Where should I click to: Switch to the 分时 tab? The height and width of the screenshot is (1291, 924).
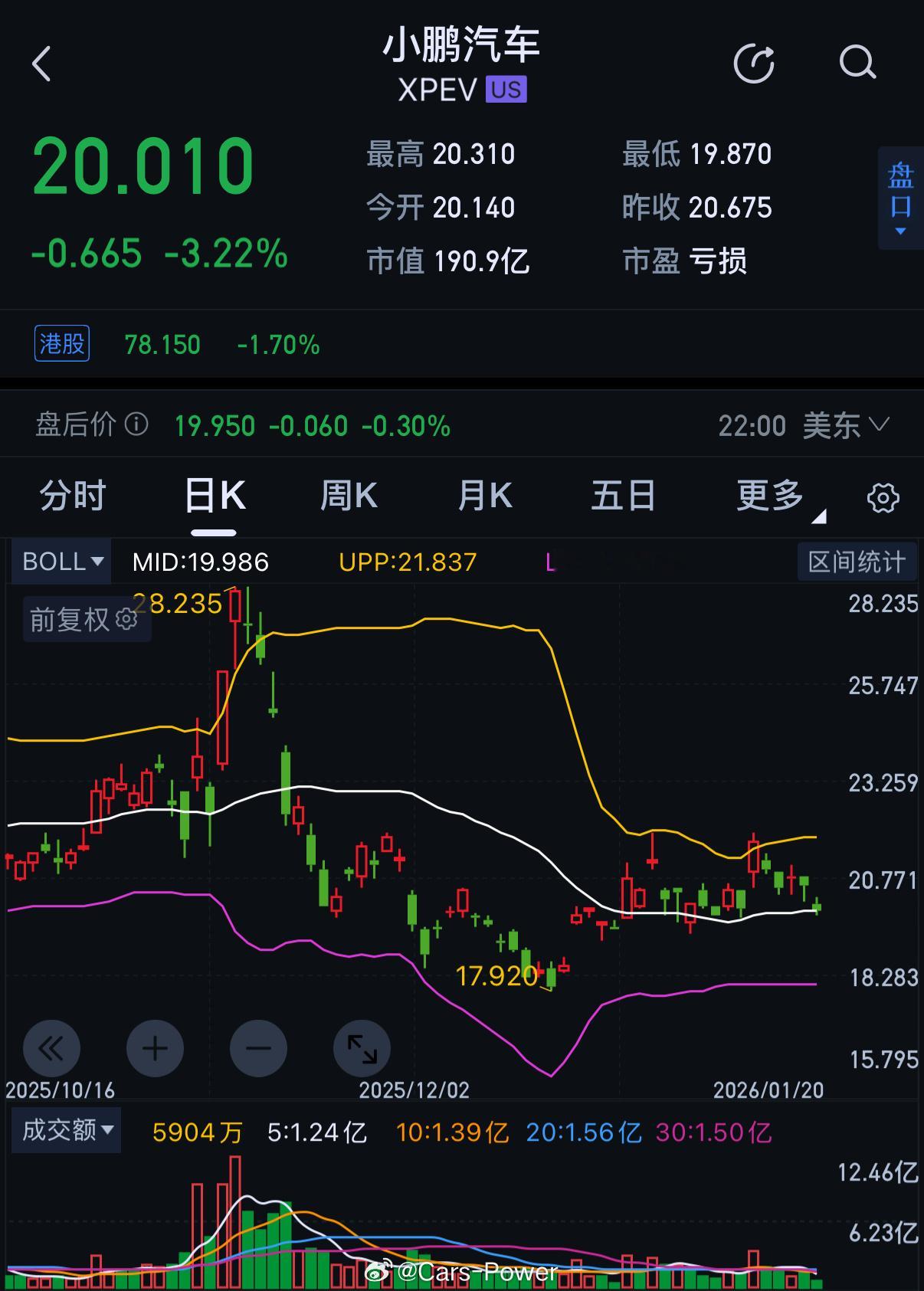(73, 496)
